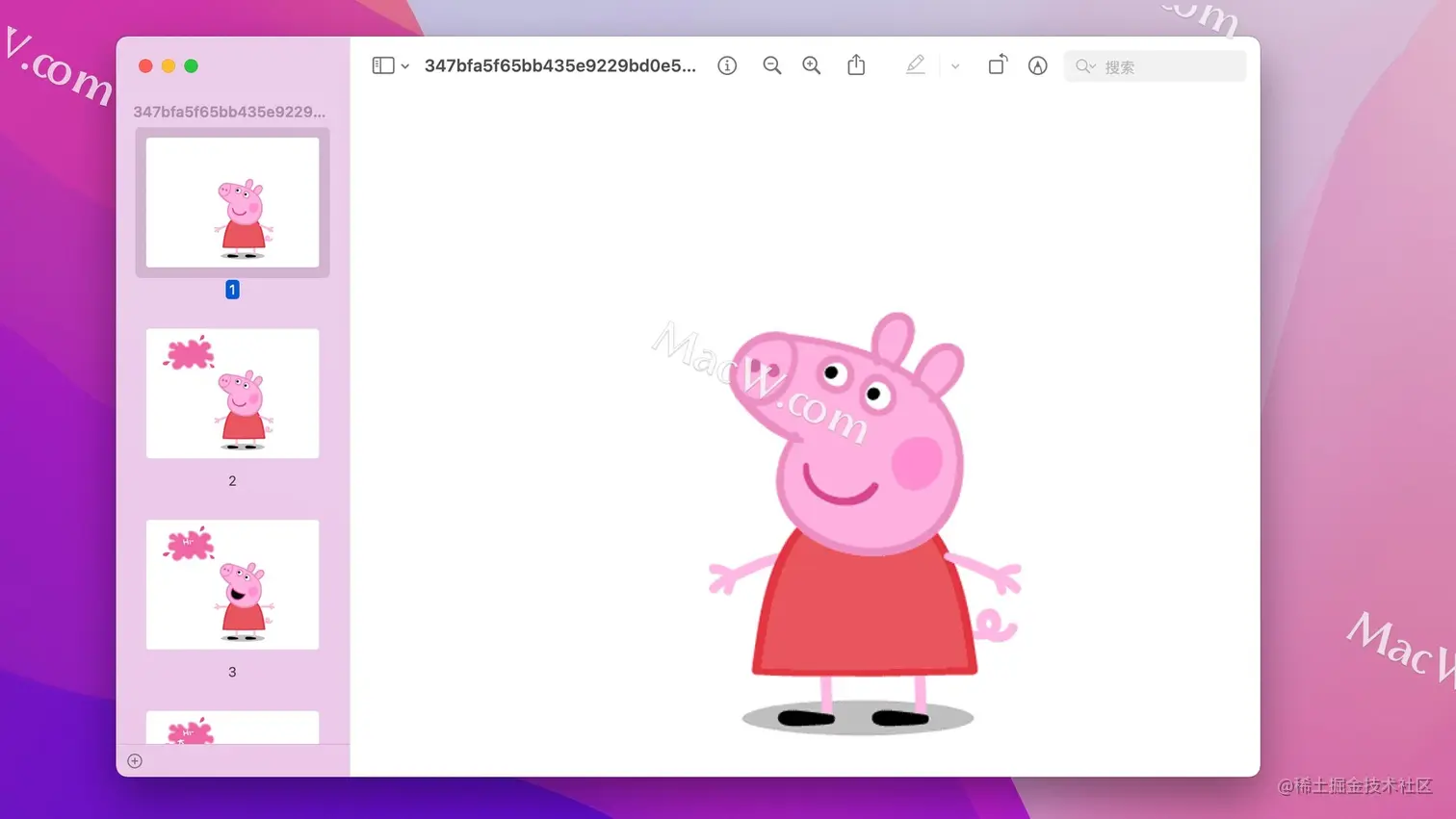The height and width of the screenshot is (819, 1456).
Task: Zoom in on the image
Action: tap(812, 65)
